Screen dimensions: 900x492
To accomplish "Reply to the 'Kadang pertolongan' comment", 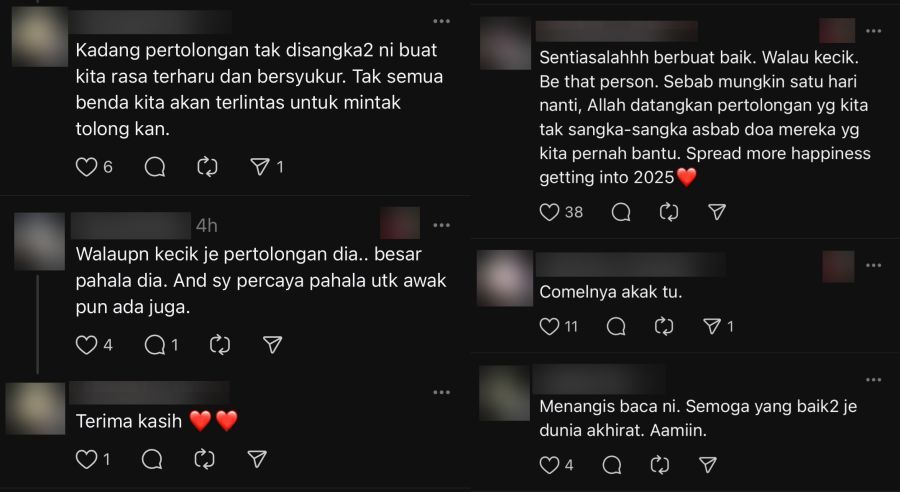I will click(x=155, y=167).
